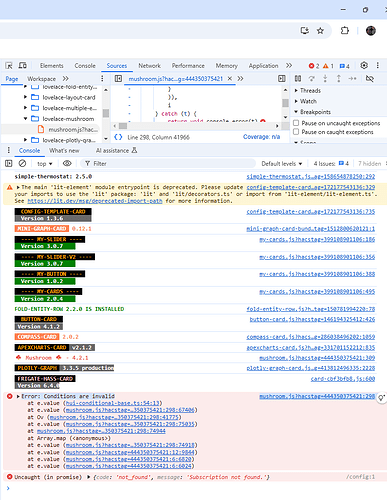This screenshot has height=500, width=387.
Task: Click the pretty print braces icon
Action: pos(118,137)
